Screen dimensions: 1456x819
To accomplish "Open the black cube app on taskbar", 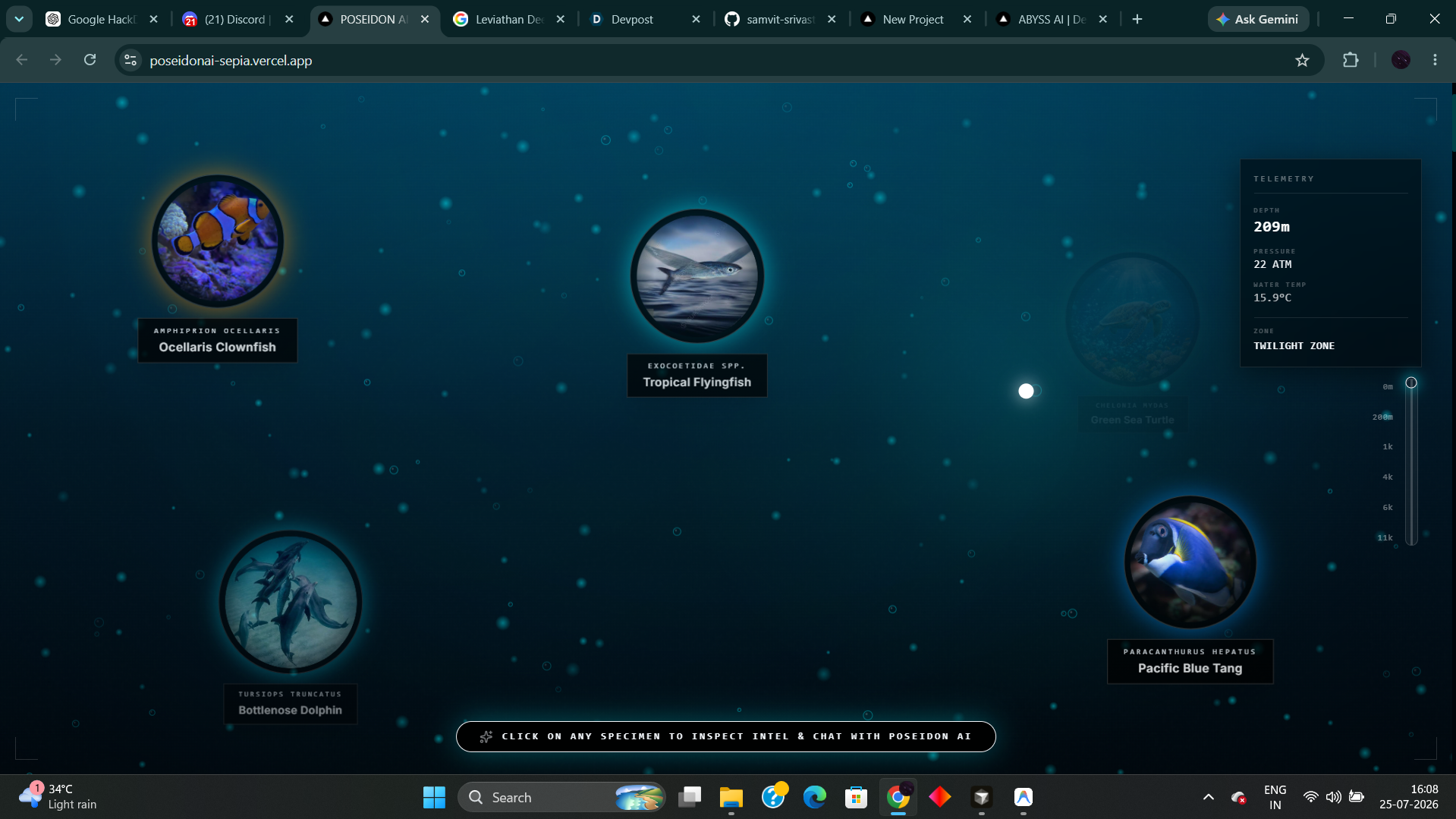I will click(x=982, y=797).
